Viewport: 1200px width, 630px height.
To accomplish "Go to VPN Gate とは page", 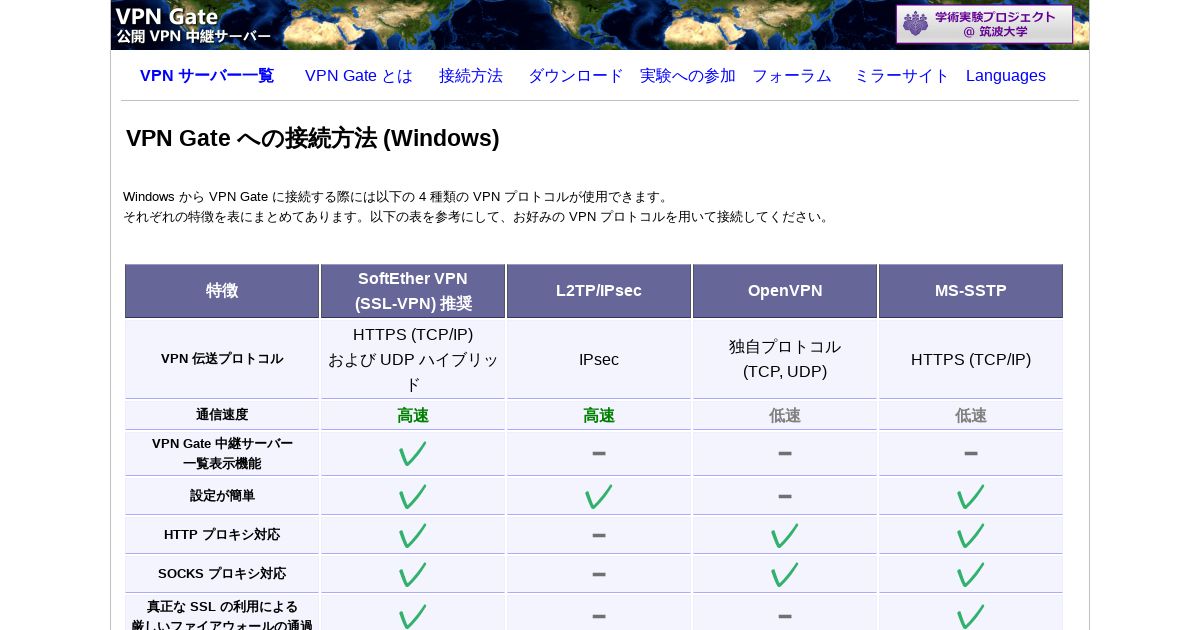I will 359,76.
